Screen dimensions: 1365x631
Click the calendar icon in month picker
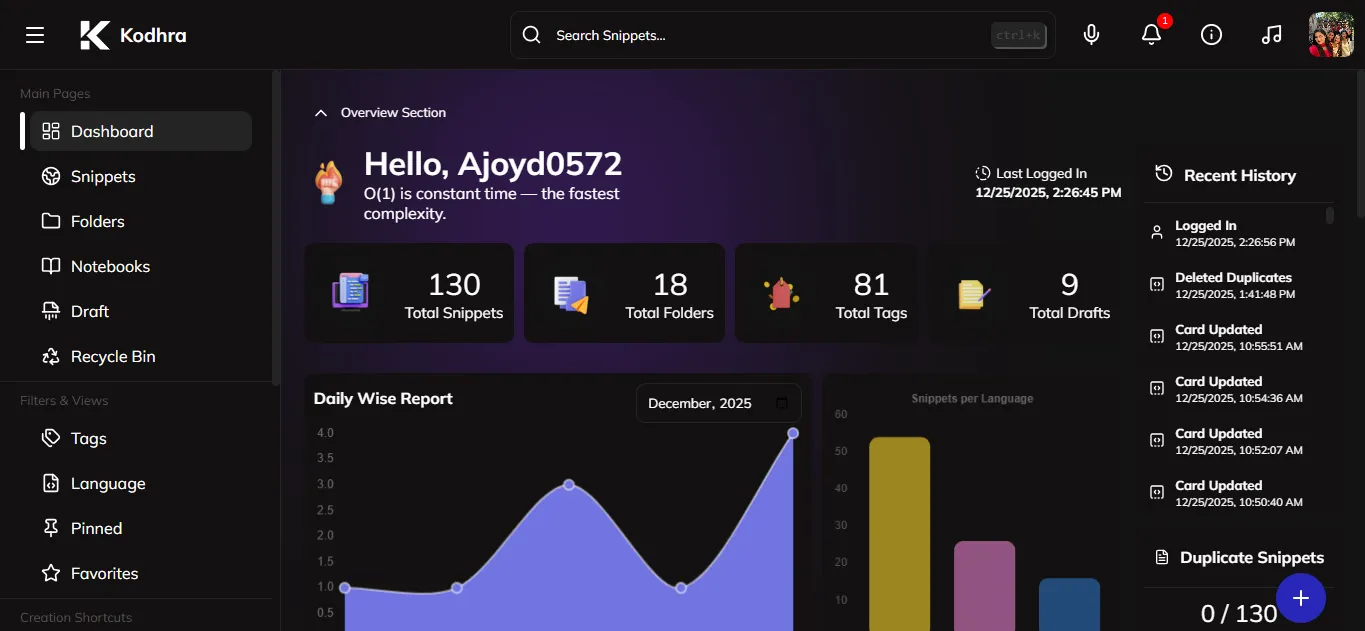tap(782, 403)
